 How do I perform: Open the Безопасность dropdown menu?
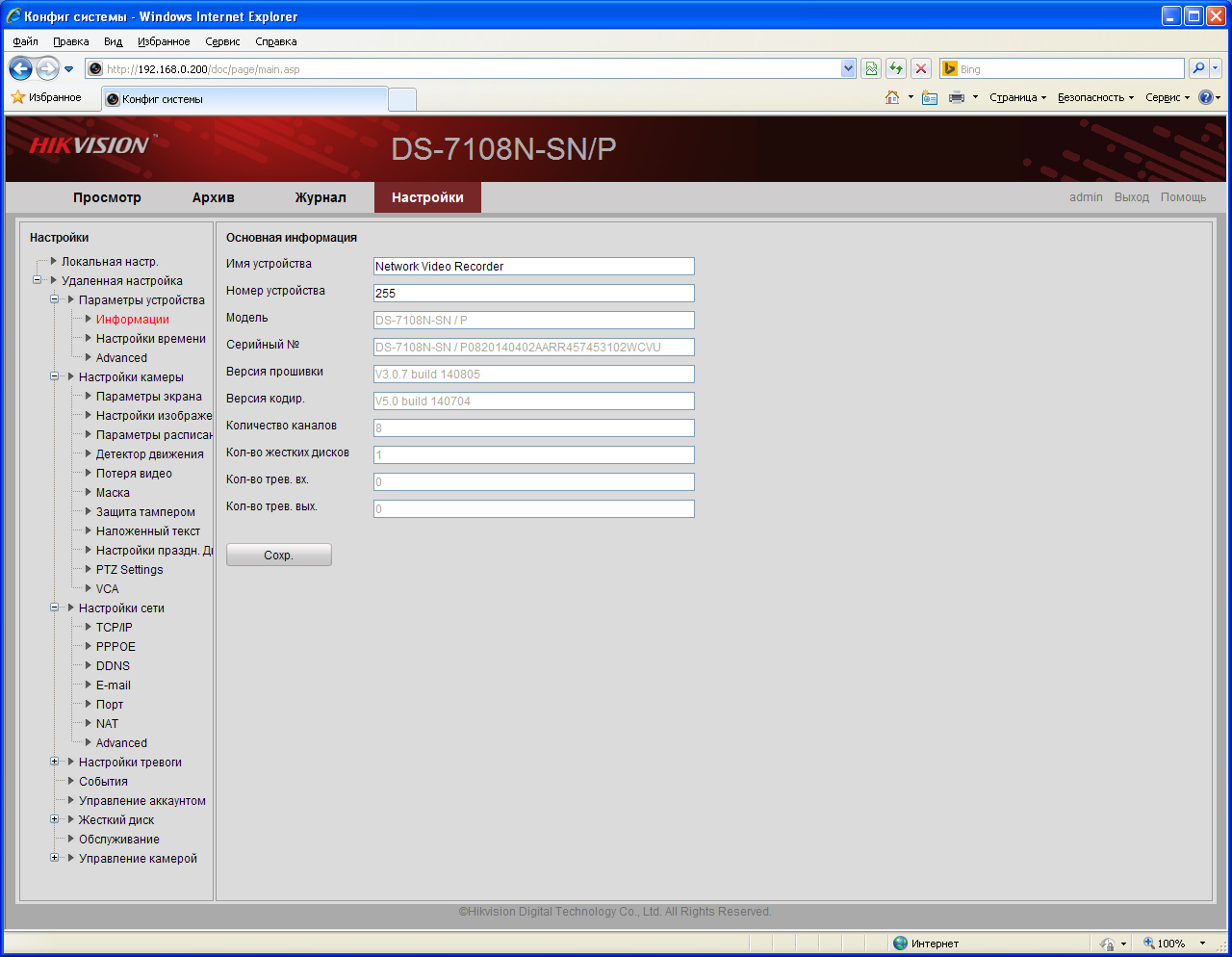click(x=1095, y=97)
